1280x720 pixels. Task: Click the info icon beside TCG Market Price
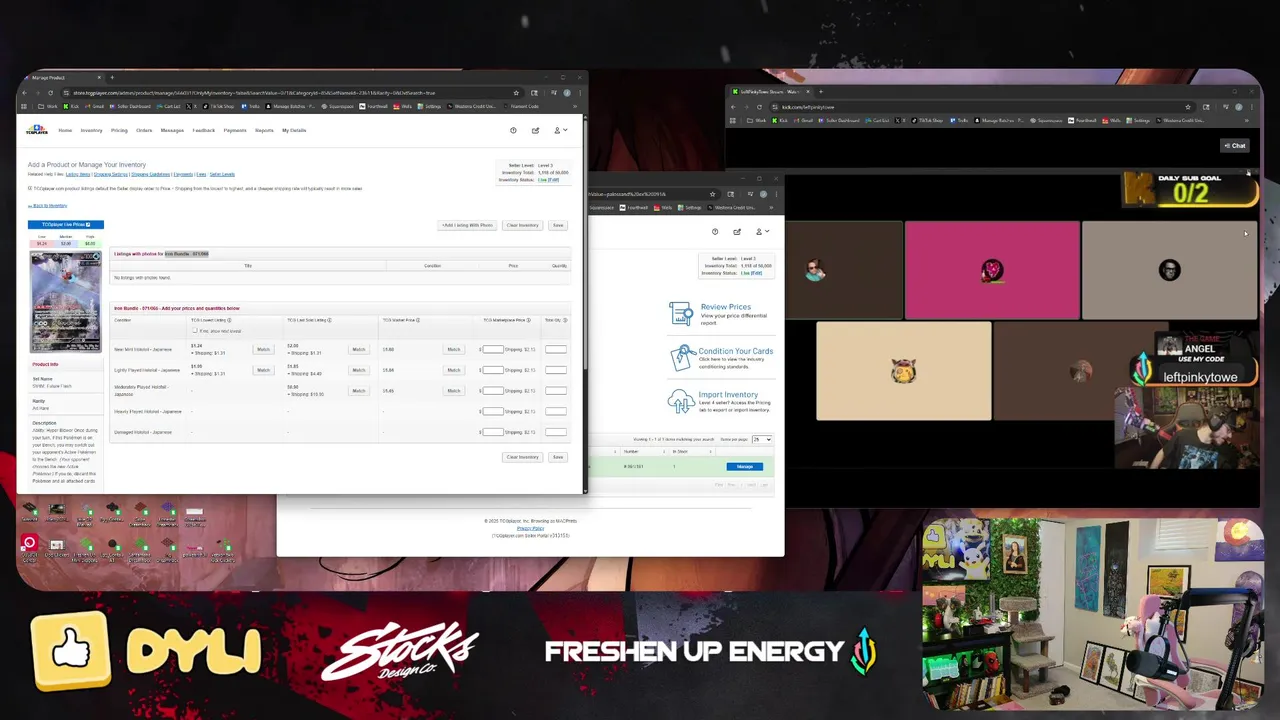418,320
